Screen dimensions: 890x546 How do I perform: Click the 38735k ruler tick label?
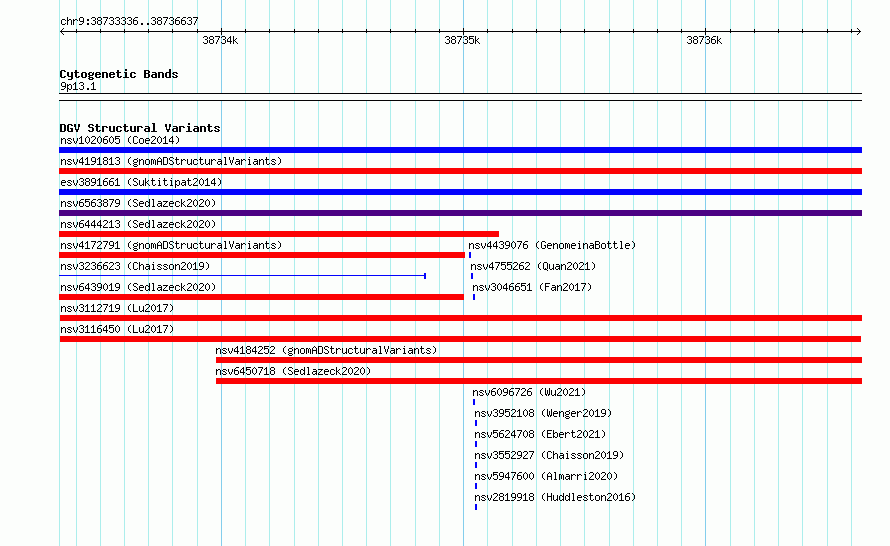tap(462, 40)
